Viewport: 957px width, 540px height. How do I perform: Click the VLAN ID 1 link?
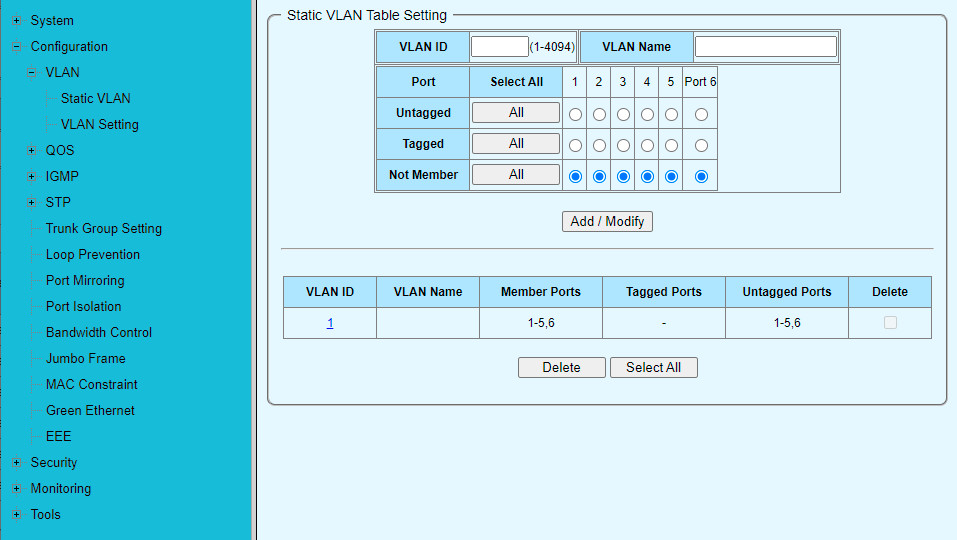tap(330, 323)
